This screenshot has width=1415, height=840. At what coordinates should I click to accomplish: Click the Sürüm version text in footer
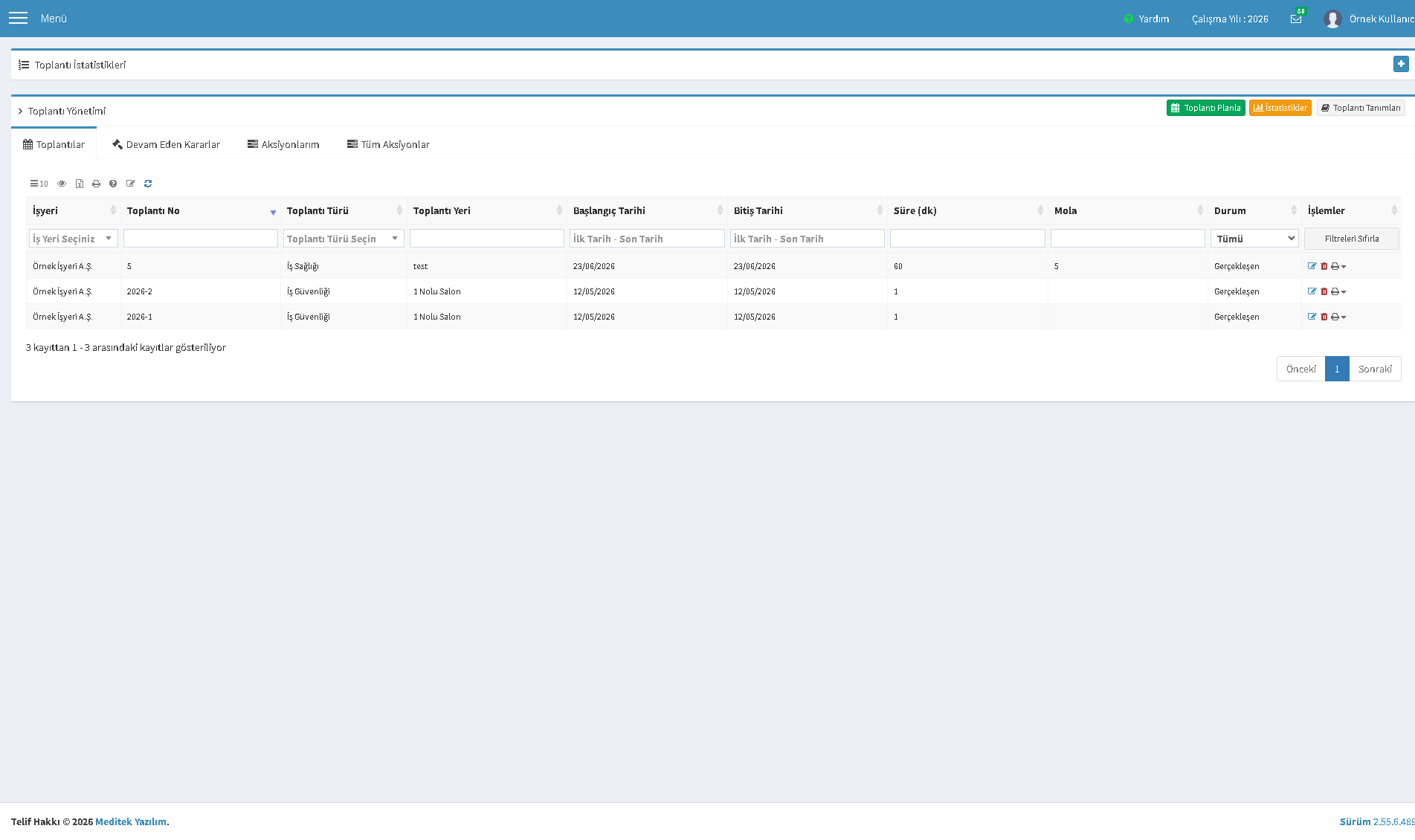[1377, 821]
